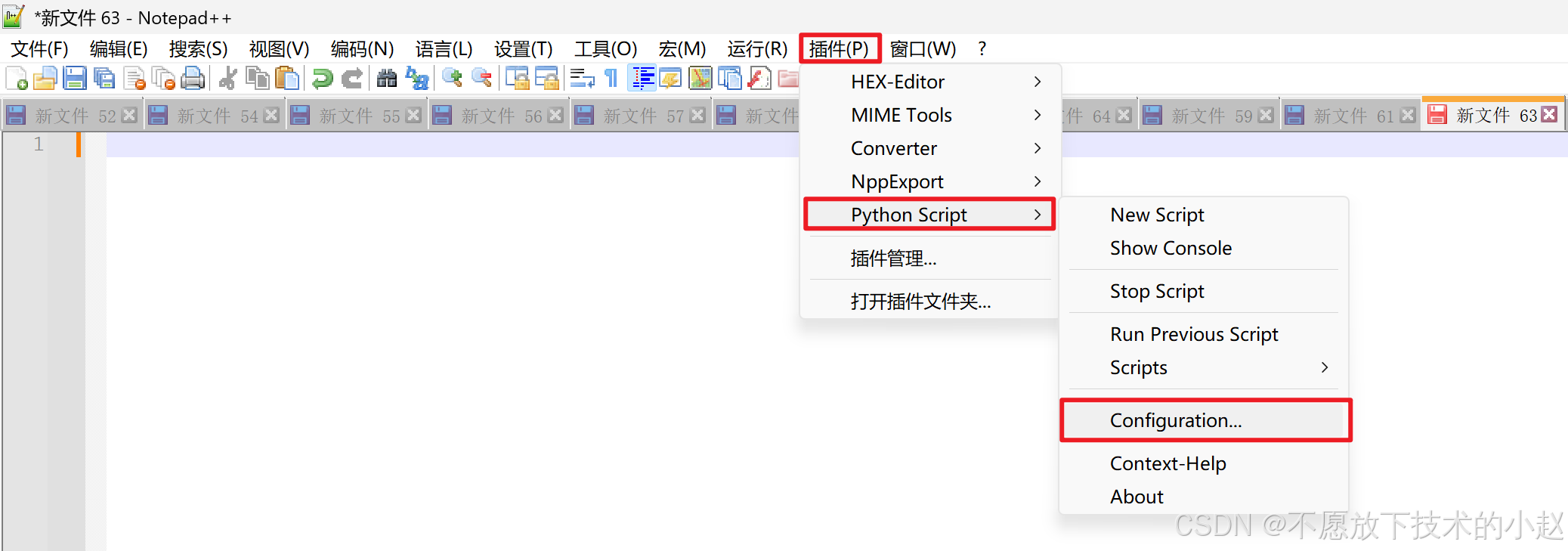1568x551 pixels.
Task: Close the current document with the toolbar icon
Action: [x=135, y=79]
